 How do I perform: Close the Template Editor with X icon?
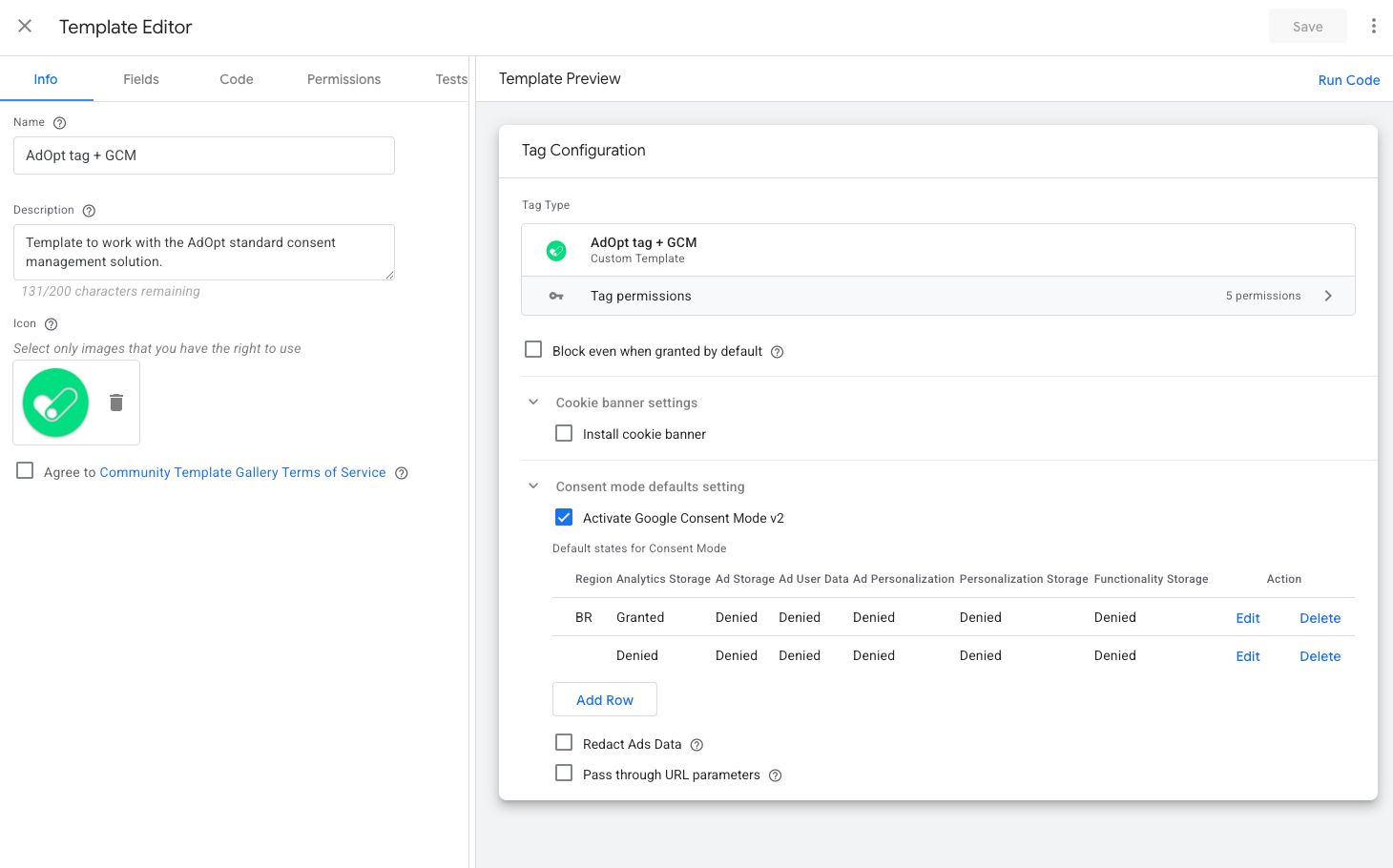pos(25,27)
